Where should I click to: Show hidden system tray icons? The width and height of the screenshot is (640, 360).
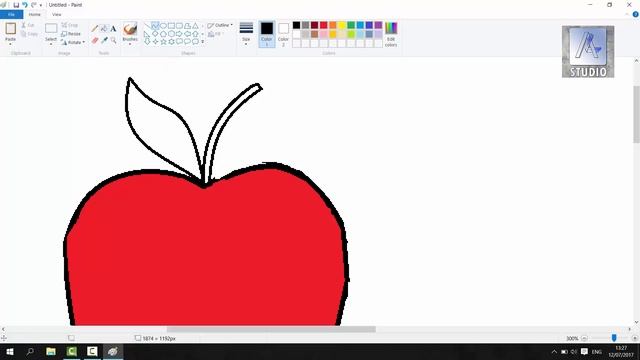(x=554, y=351)
